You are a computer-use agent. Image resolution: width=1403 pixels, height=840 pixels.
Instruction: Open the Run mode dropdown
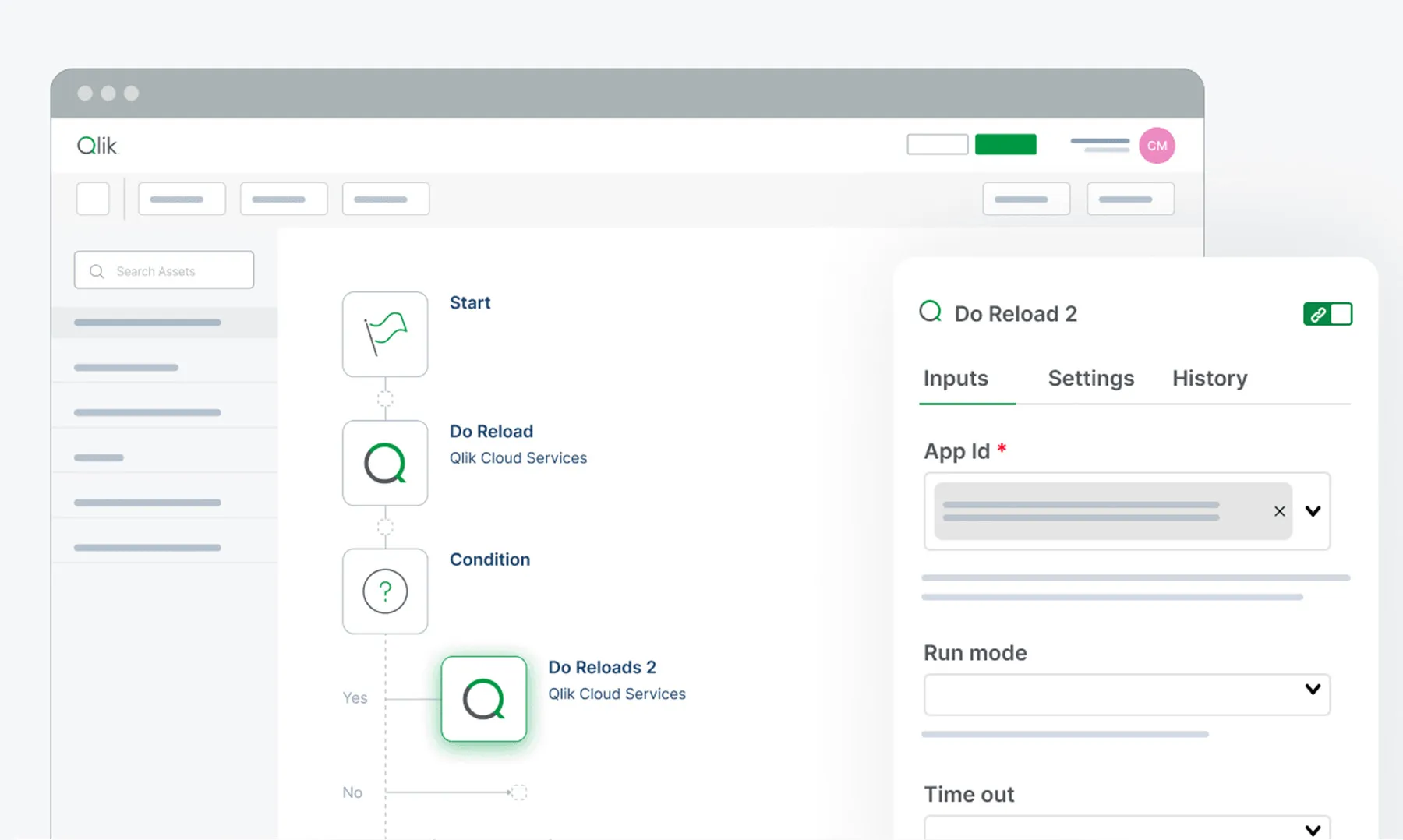(x=1127, y=694)
